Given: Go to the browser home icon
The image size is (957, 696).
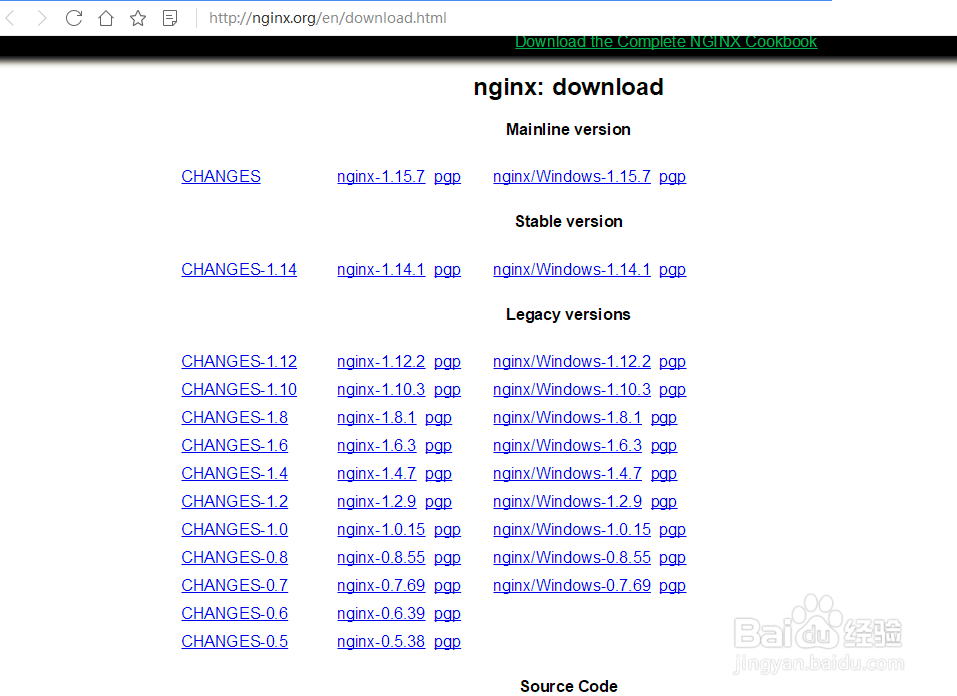Looking at the screenshot, I should (106, 18).
